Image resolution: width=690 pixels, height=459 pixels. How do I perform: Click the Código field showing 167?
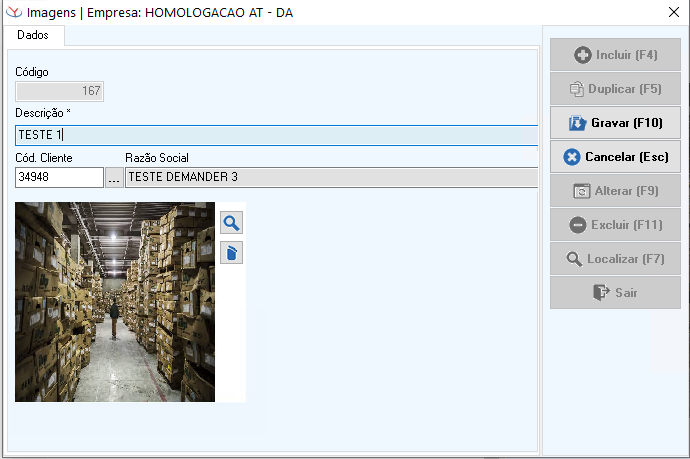click(59, 92)
